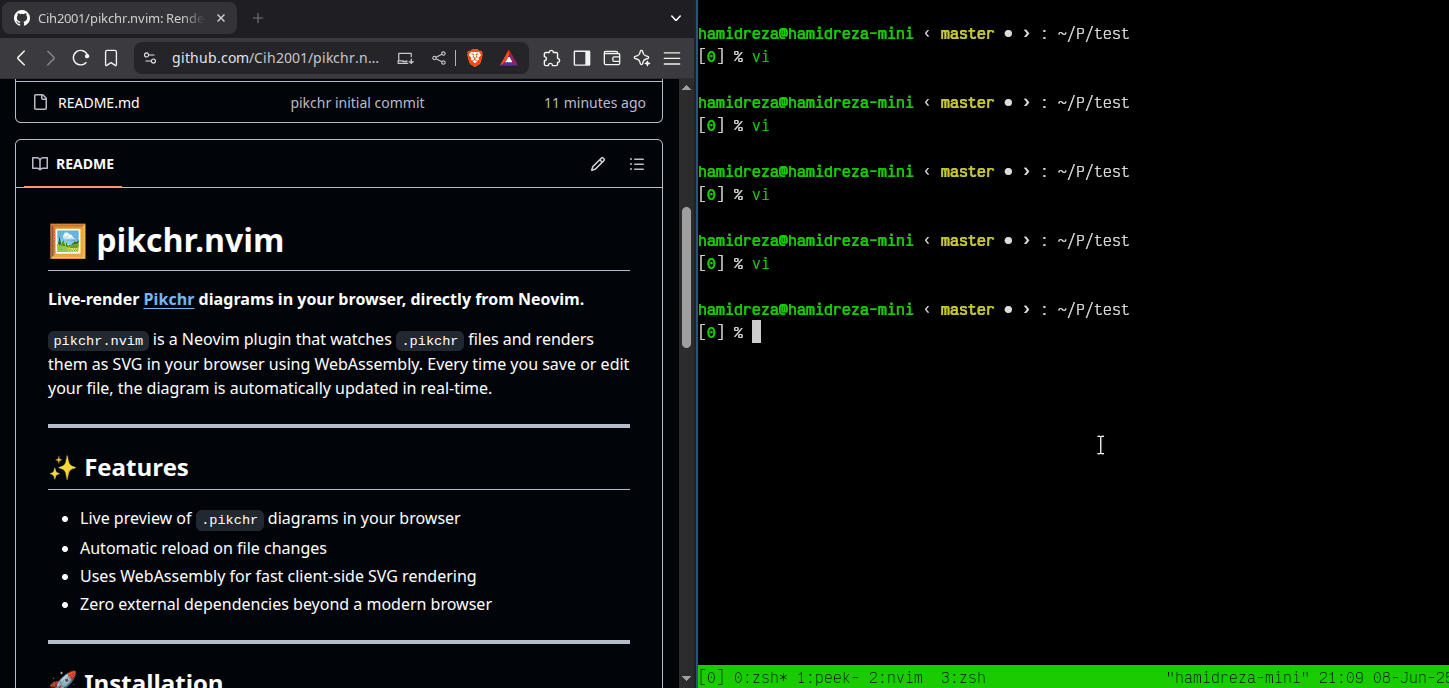The image size is (1449, 688).
Task: Share this page via share icon
Action: 438,58
